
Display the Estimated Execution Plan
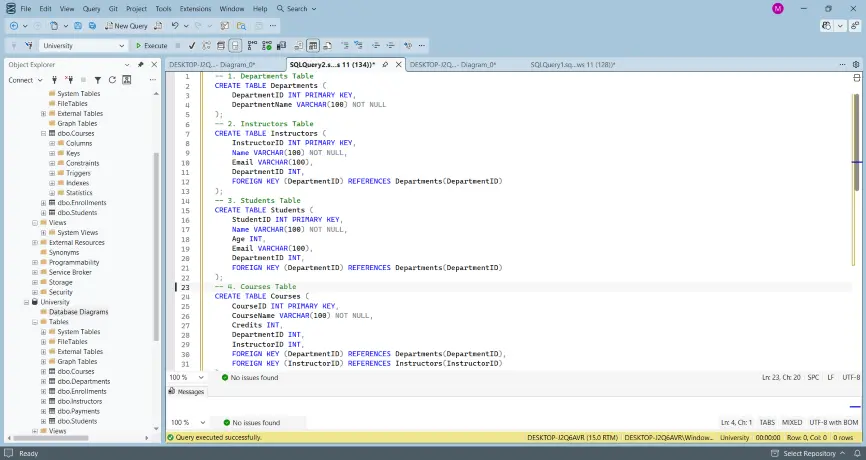pyautogui.click(x=206, y=46)
